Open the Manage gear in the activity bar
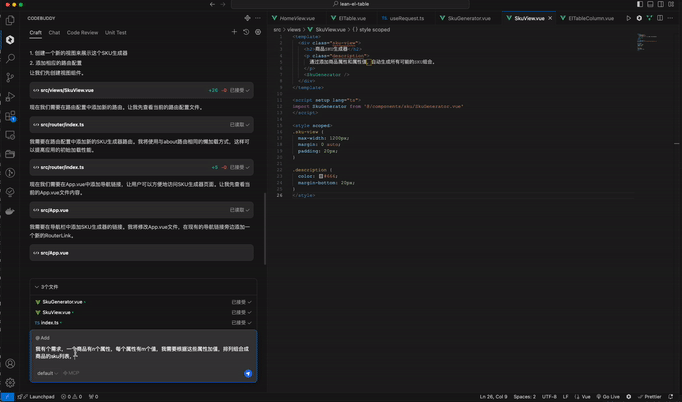 [x=10, y=382]
